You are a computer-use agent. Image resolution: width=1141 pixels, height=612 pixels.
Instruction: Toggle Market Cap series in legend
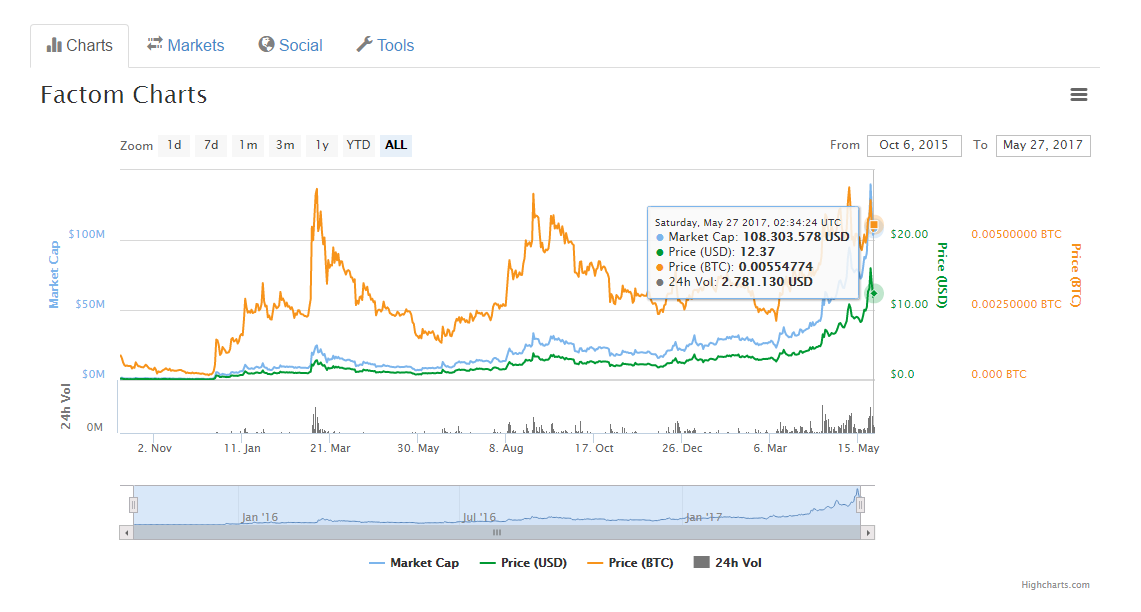pos(414,563)
